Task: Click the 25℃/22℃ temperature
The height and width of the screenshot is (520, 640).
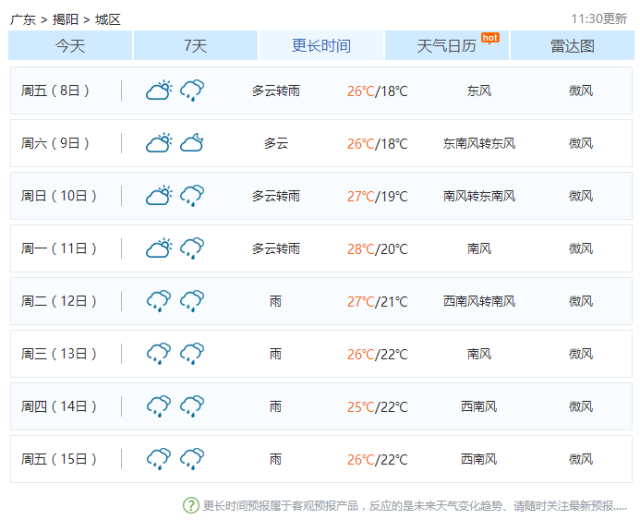Action: click(x=377, y=407)
